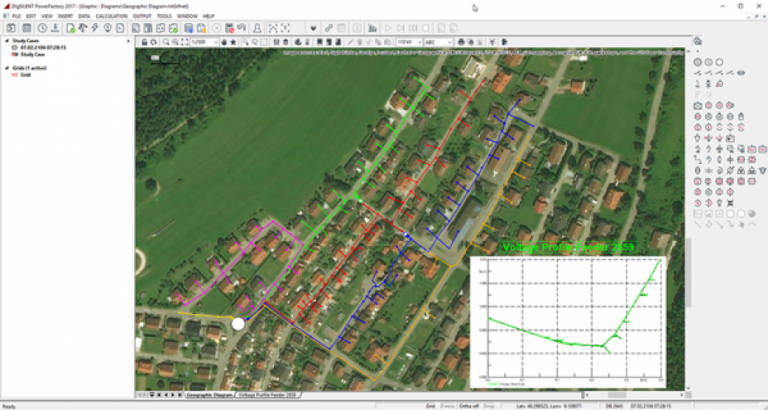Select the Grid item under Grids
Image resolution: width=768 pixels, height=410 pixels.
27,74
